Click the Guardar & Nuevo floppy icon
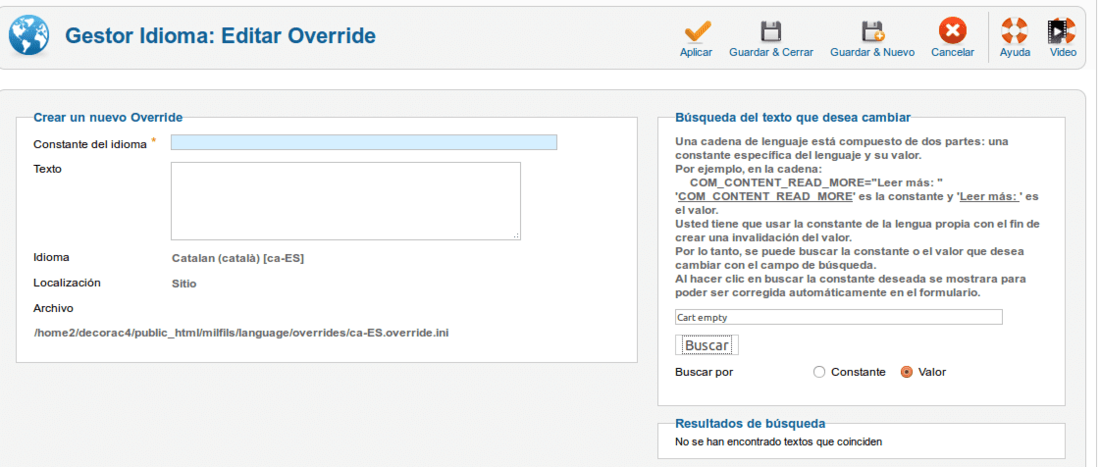Image resolution: width=1100 pixels, height=467 pixels. tap(873, 31)
